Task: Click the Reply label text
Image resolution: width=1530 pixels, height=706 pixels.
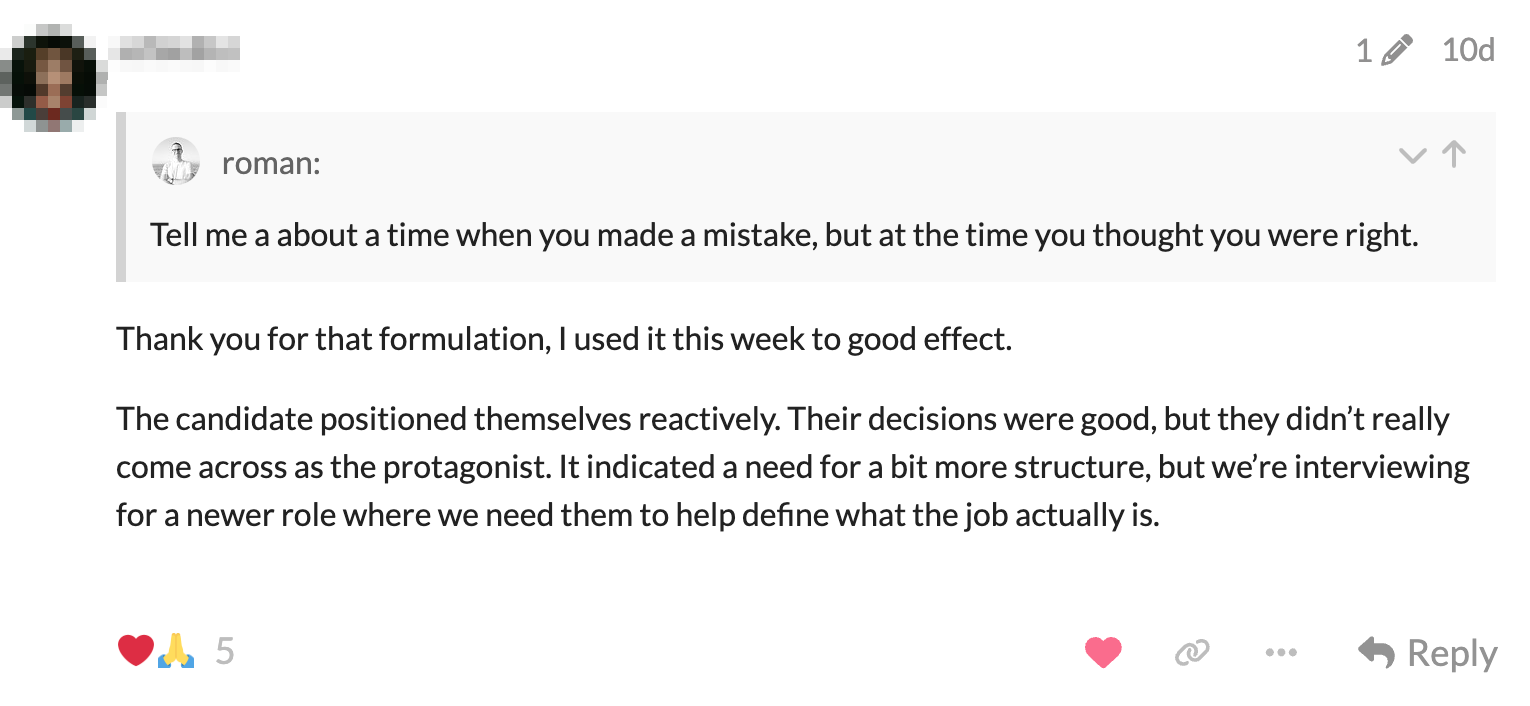Action: pos(1452,653)
